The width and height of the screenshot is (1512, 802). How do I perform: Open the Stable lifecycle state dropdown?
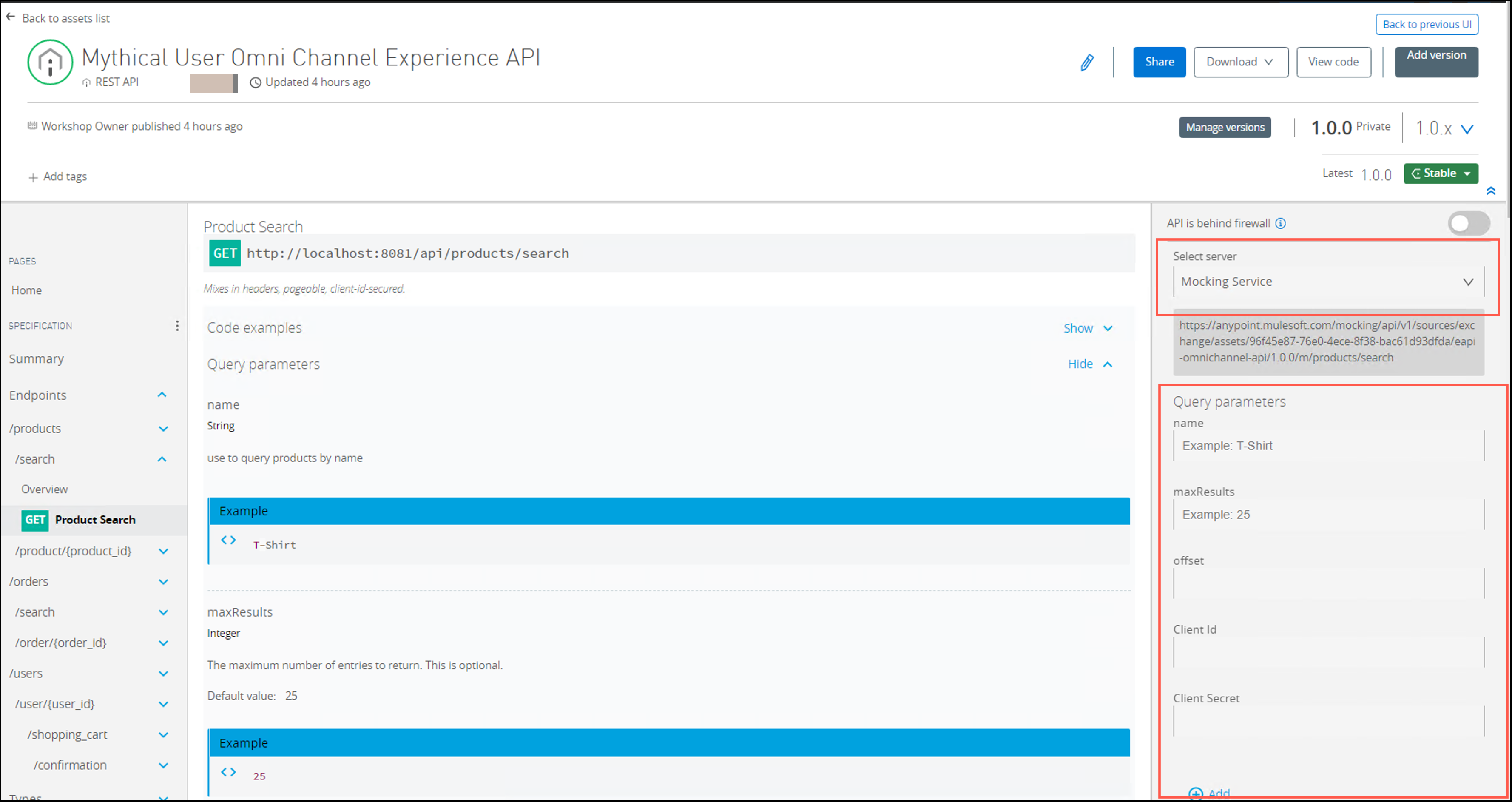point(1441,173)
